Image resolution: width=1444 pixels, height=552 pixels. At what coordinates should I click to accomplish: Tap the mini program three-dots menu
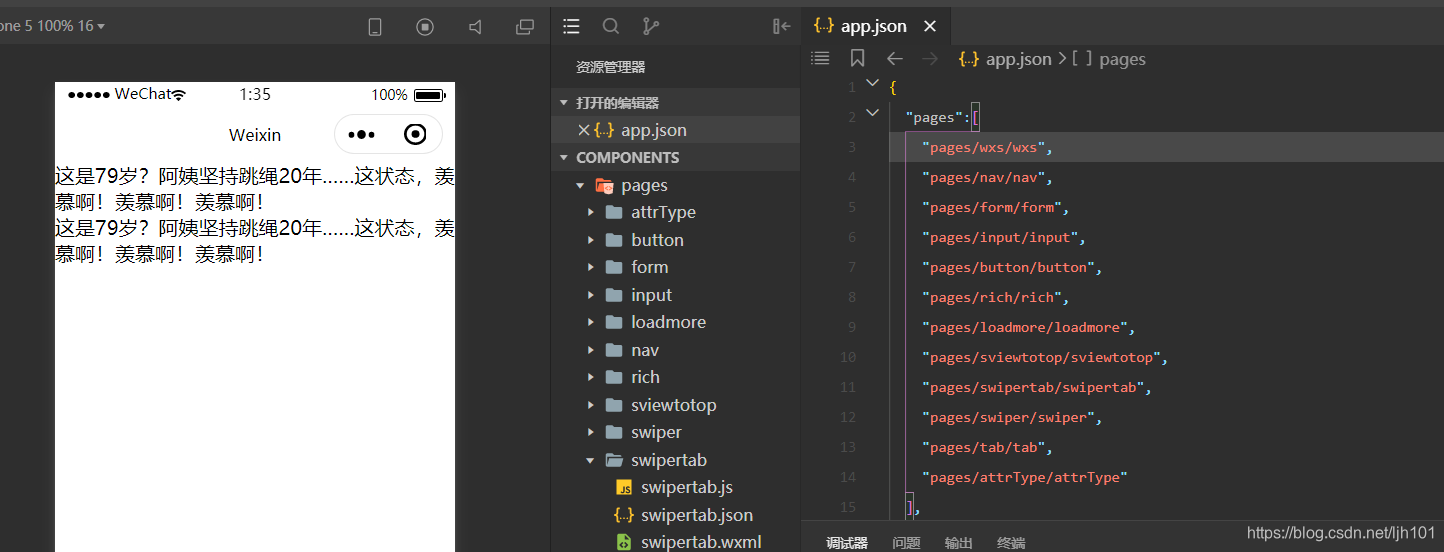click(x=361, y=135)
